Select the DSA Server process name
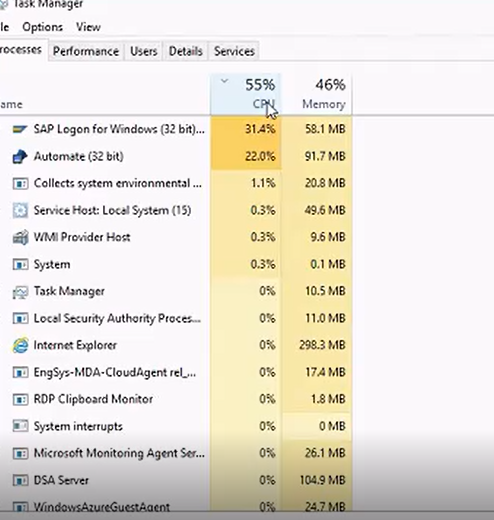The width and height of the screenshot is (494, 520). click(61, 480)
